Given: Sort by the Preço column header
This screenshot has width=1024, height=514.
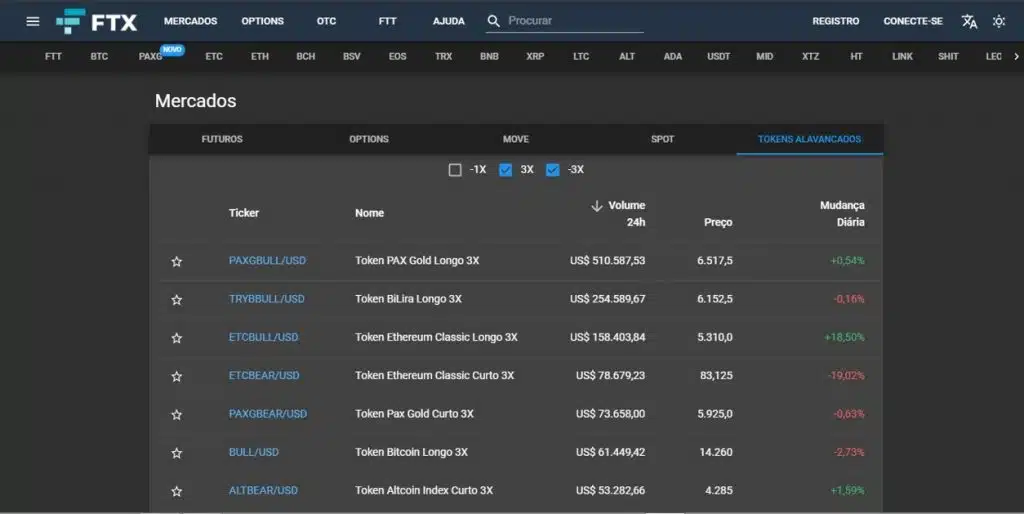Looking at the screenshot, I should click(x=718, y=223).
